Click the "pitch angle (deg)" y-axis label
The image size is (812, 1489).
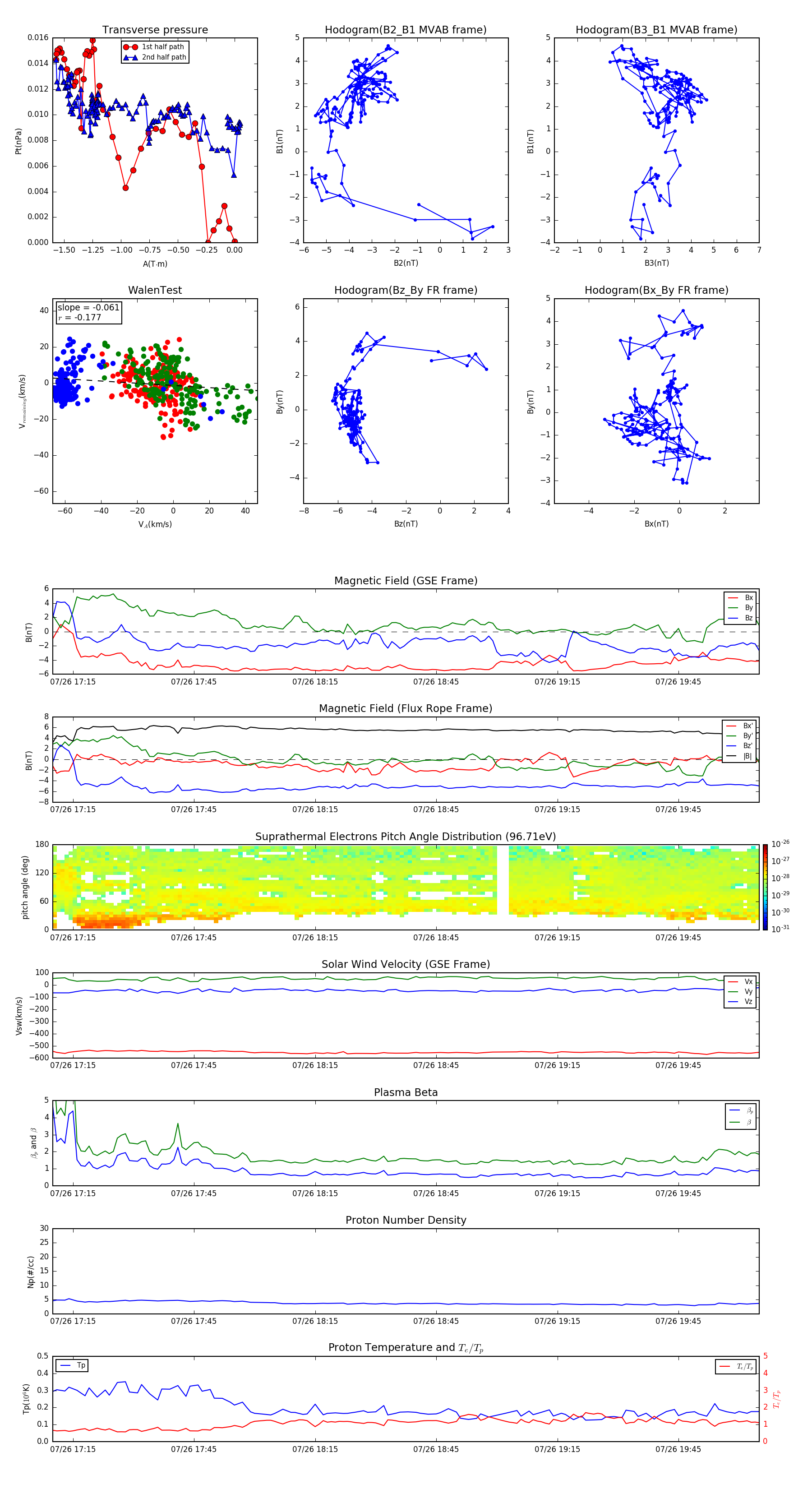point(25,887)
